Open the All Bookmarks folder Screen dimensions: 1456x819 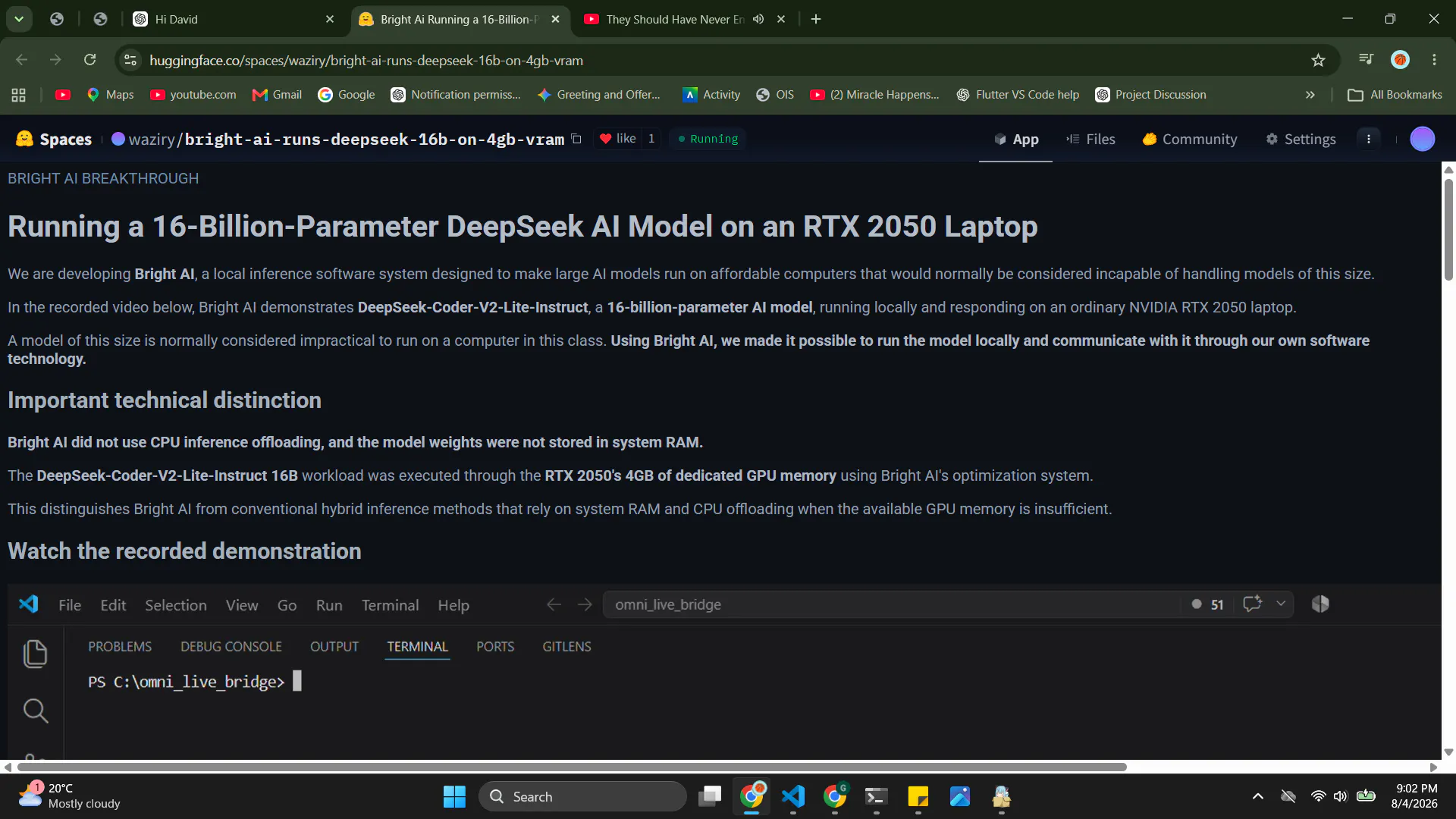coord(1395,95)
